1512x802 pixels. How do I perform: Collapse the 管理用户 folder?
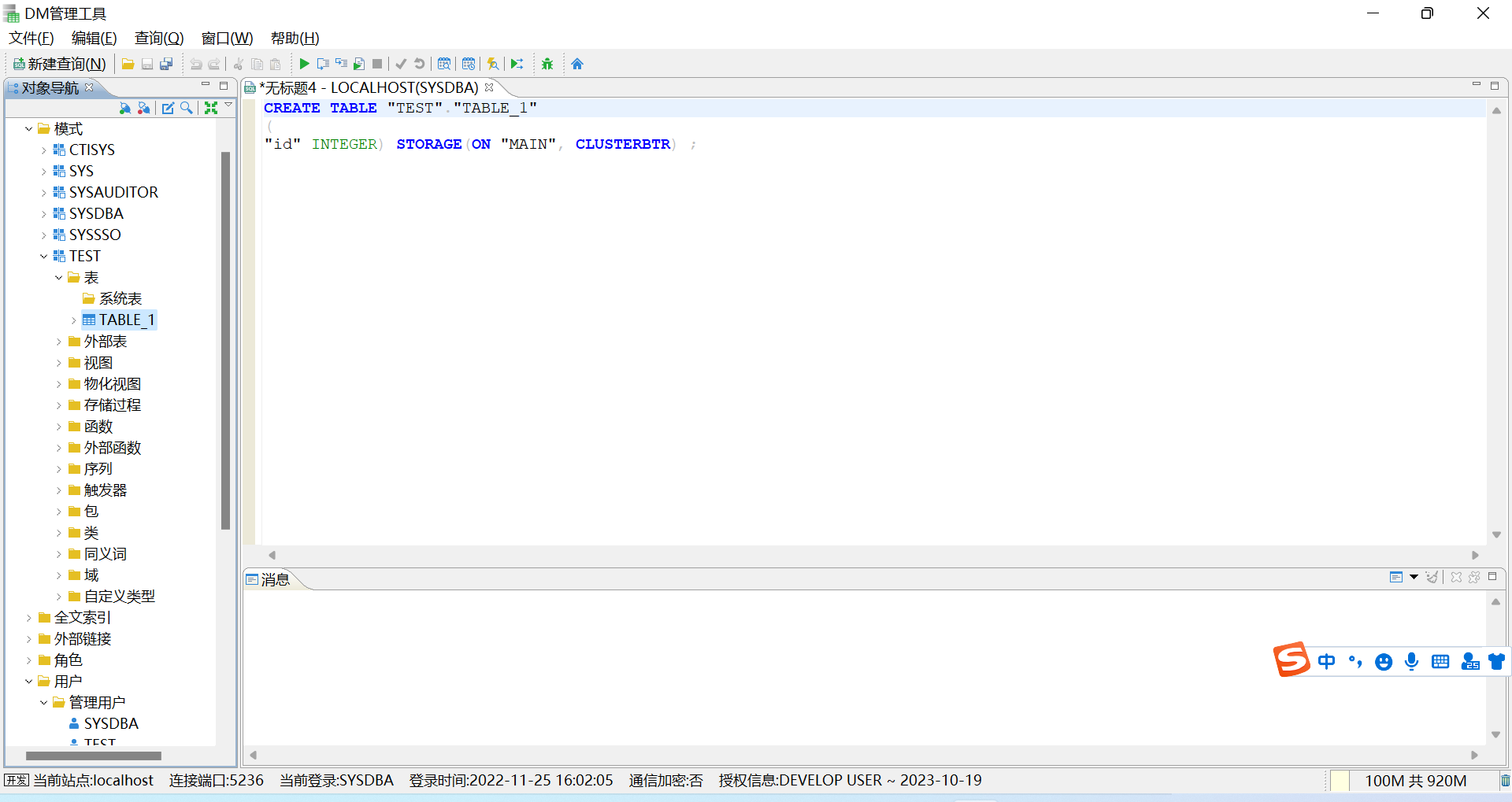(x=43, y=703)
